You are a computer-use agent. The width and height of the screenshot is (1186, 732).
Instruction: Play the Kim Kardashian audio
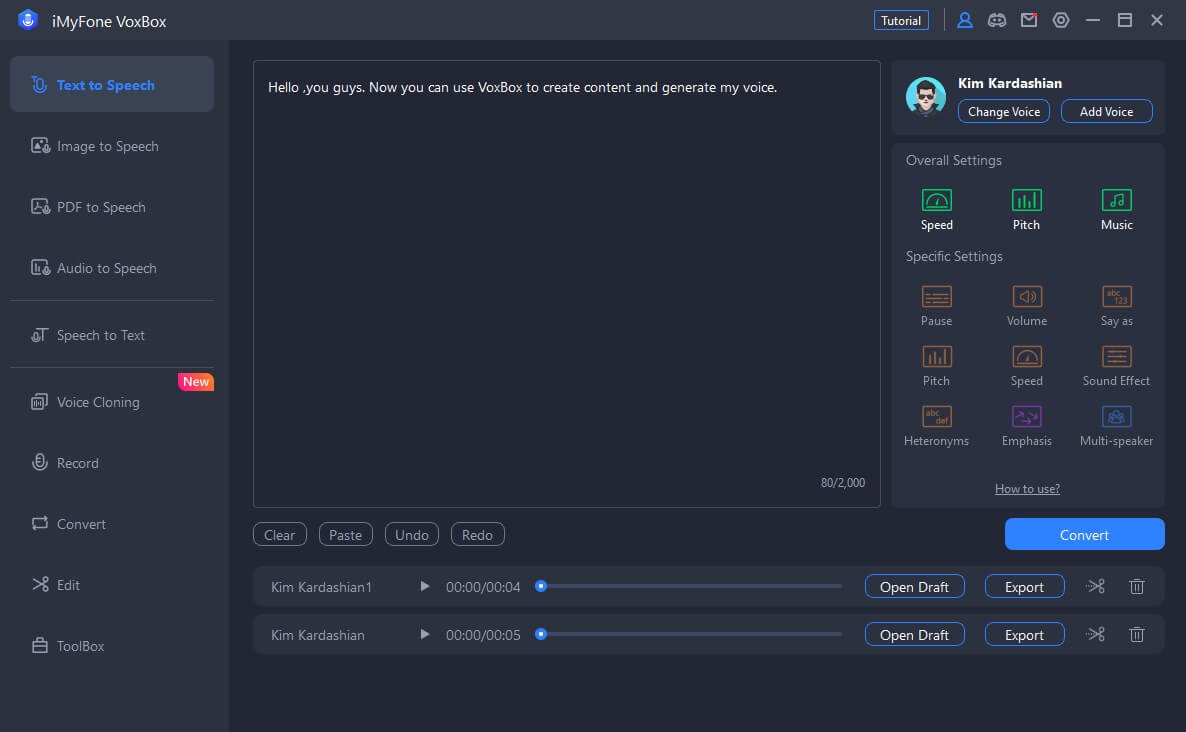point(424,634)
